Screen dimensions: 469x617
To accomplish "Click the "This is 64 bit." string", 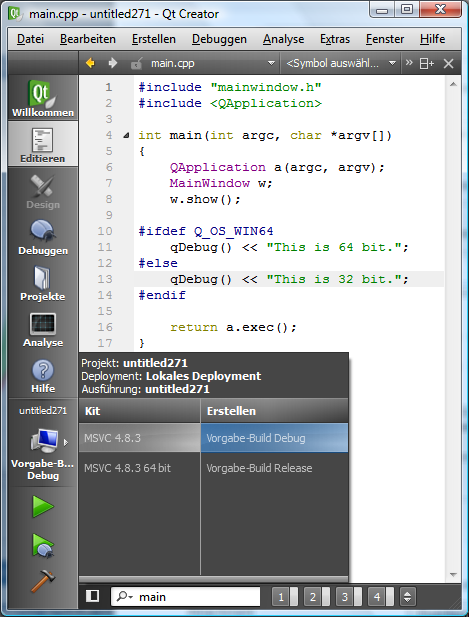I will coord(334,247).
